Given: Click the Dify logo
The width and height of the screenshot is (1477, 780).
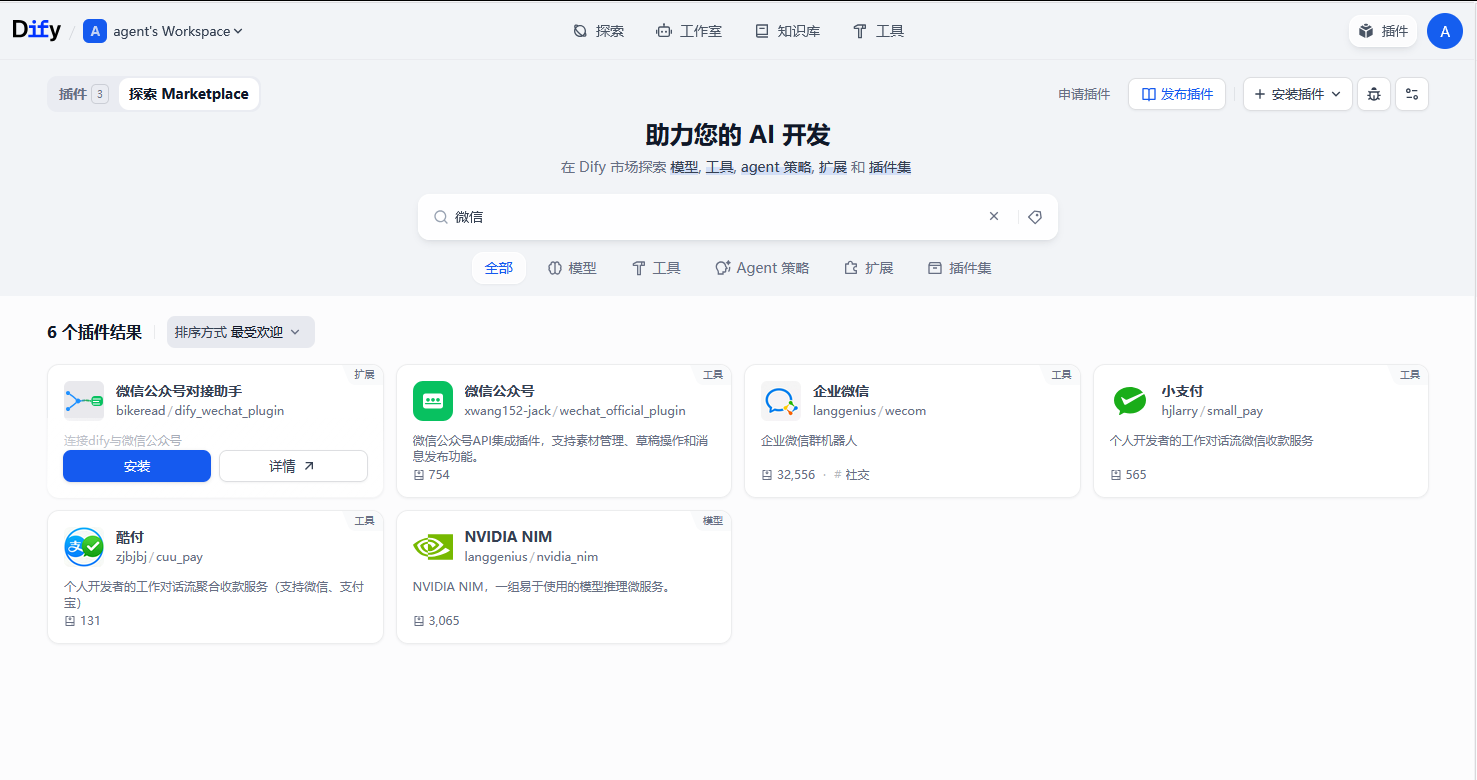Looking at the screenshot, I should click(37, 30).
